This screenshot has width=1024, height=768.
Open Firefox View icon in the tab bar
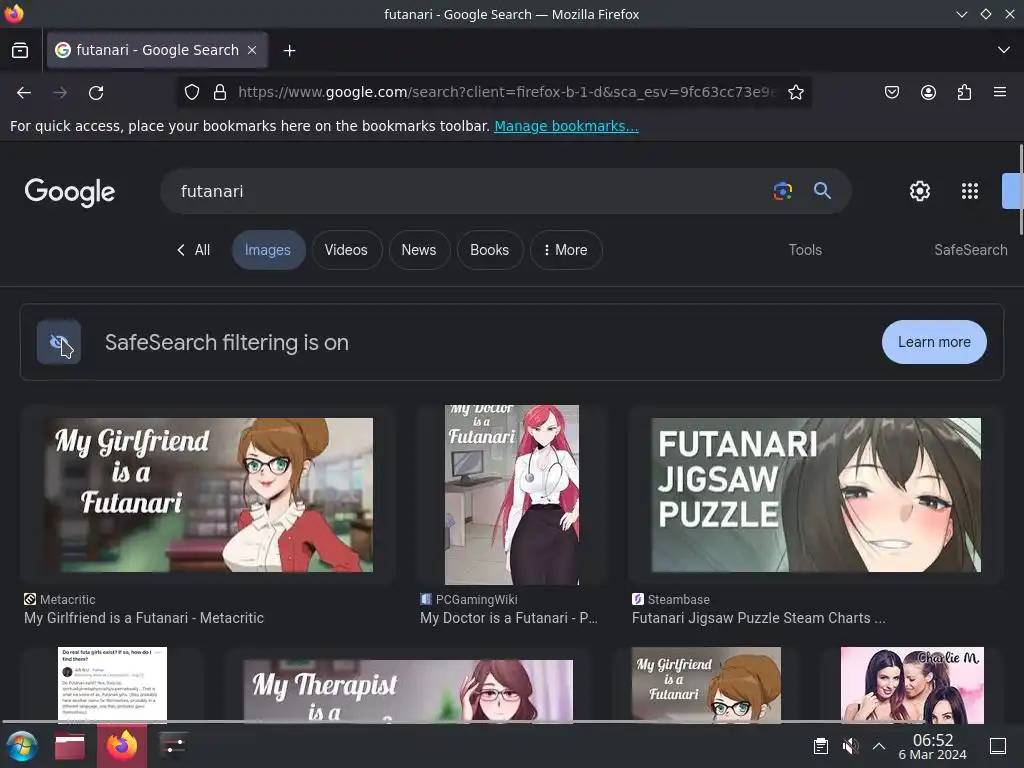(x=20, y=50)
